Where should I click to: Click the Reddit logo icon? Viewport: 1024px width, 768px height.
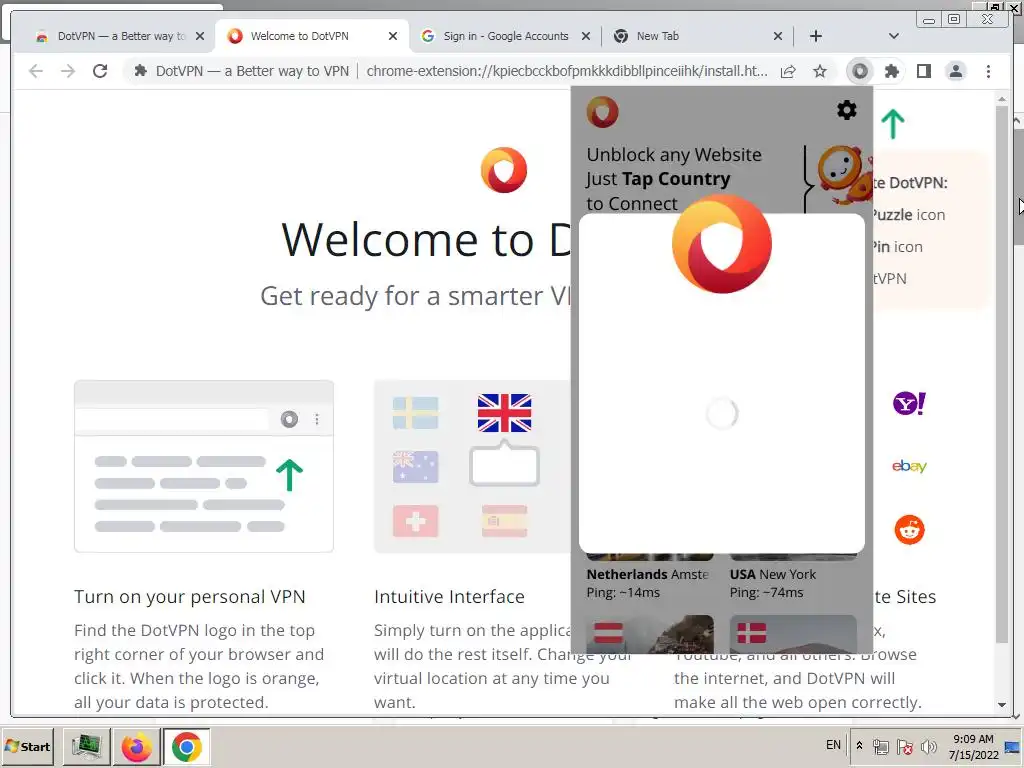(x=909, y=530)
